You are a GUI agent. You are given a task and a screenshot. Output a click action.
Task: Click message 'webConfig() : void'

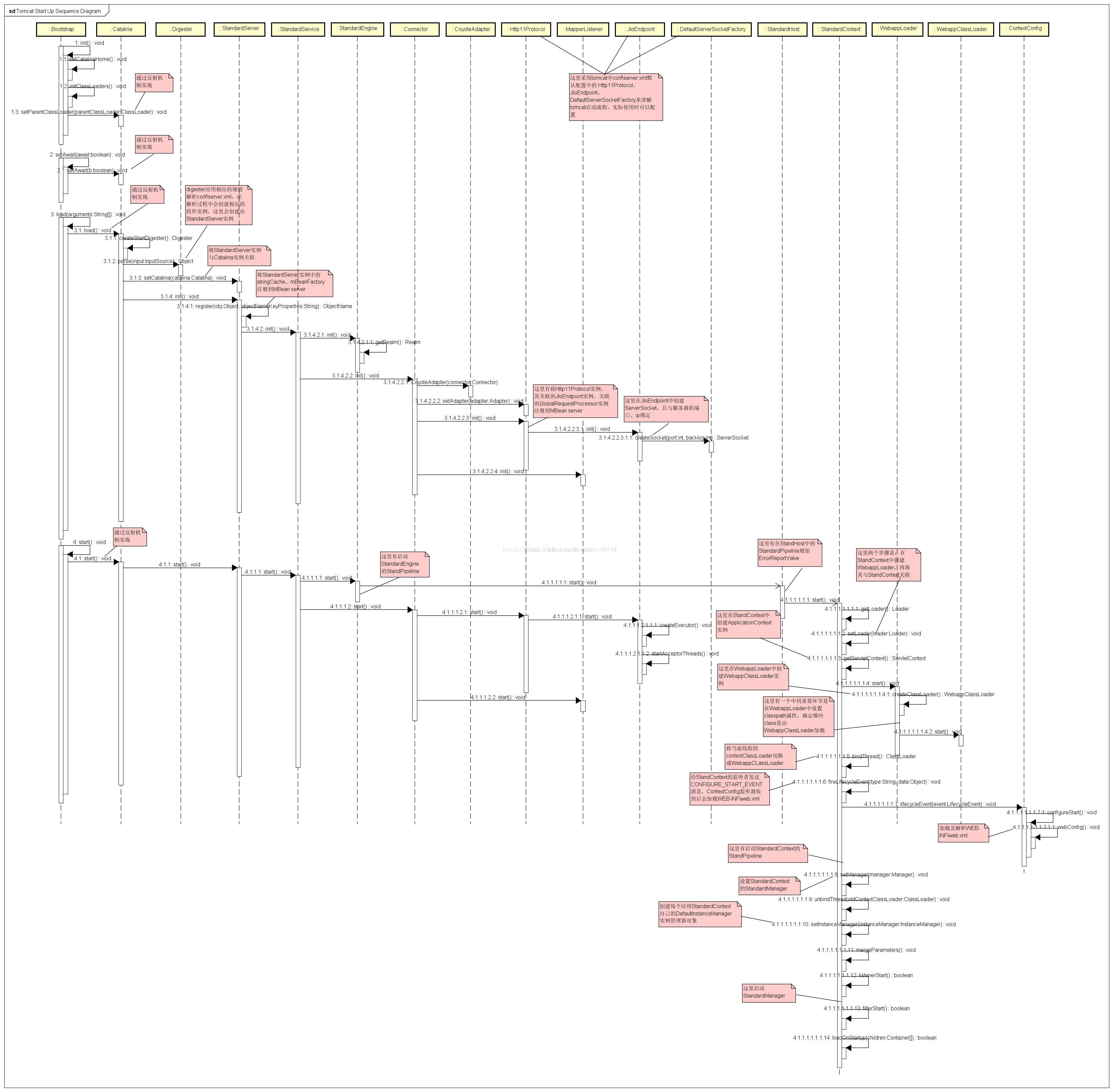click(x=1056, y=828)
